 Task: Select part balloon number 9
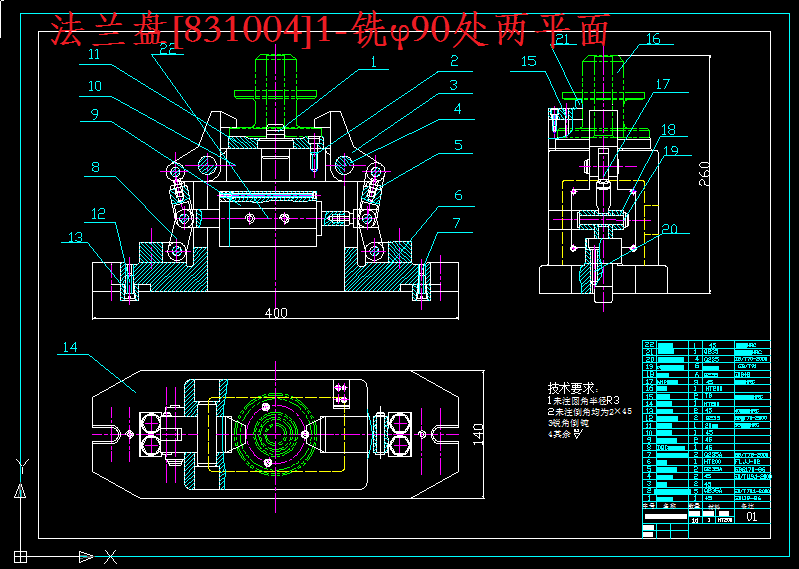95,114
